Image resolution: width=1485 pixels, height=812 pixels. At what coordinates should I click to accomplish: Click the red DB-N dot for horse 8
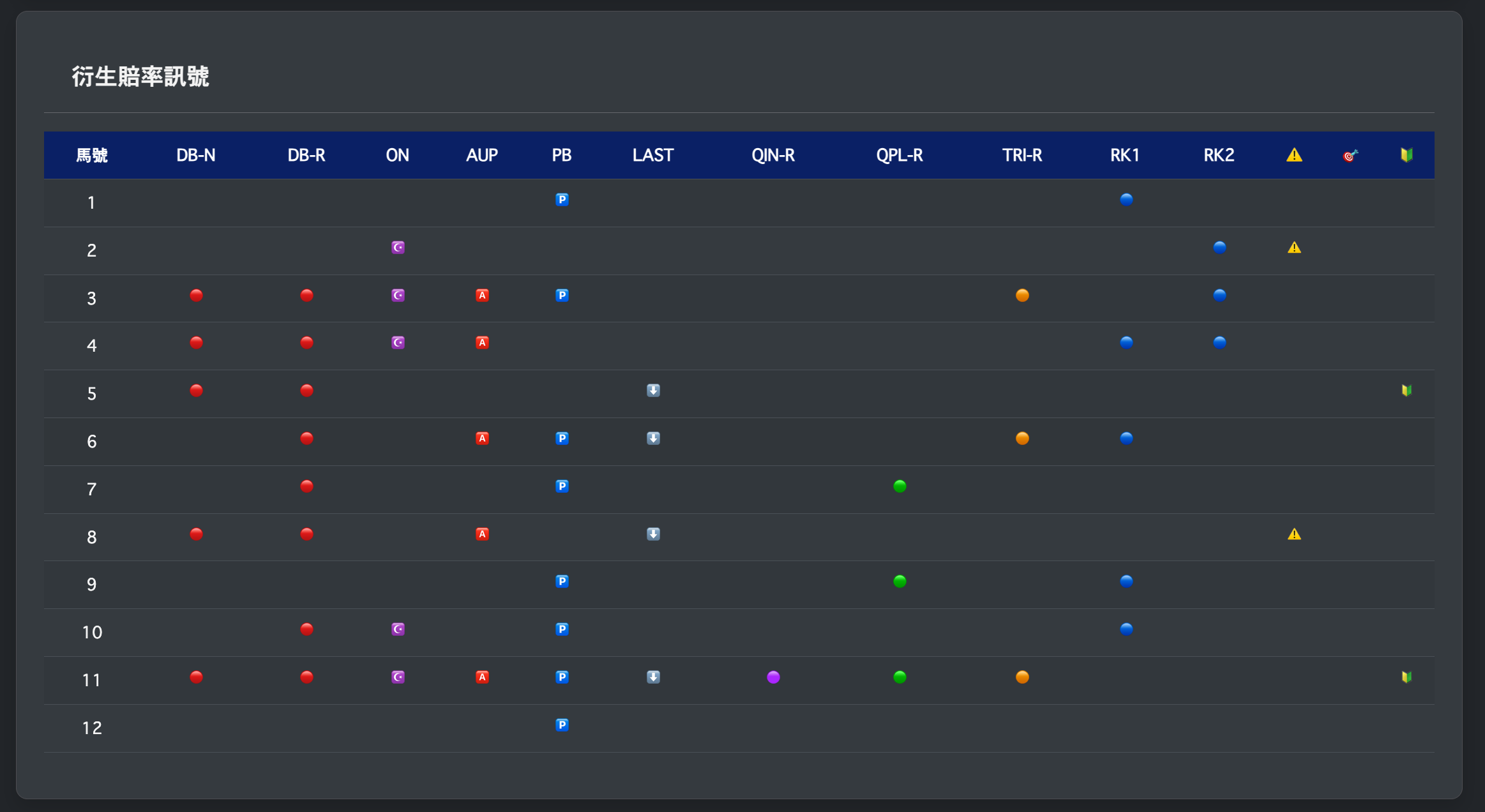[x=196, y=534]
